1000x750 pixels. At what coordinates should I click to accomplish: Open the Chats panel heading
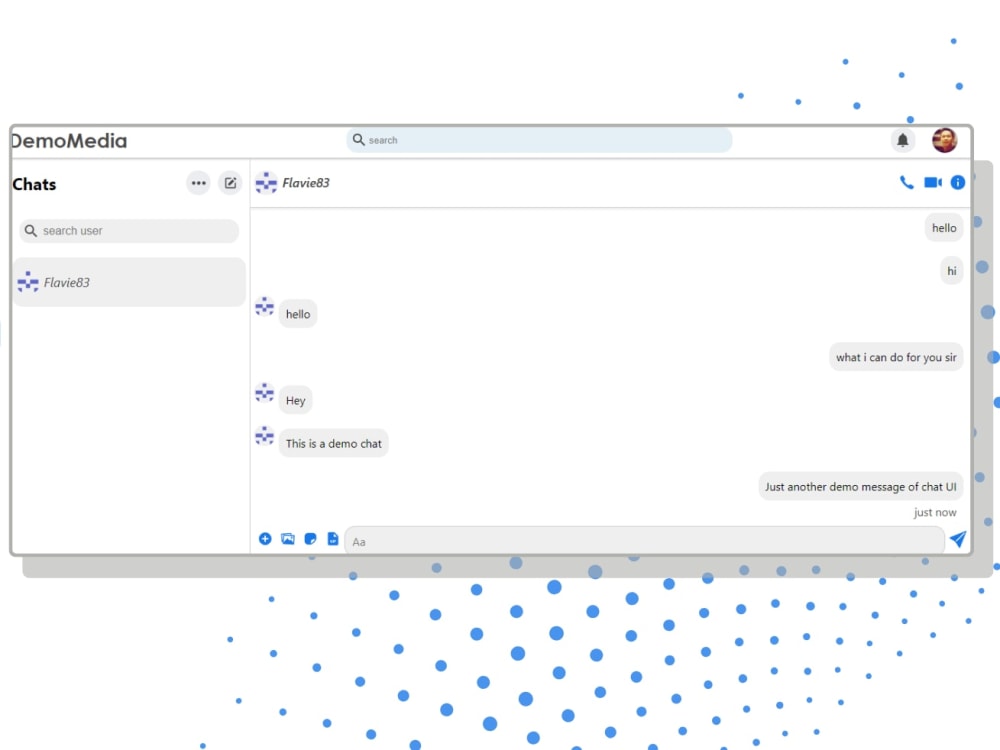click(34, 184)
